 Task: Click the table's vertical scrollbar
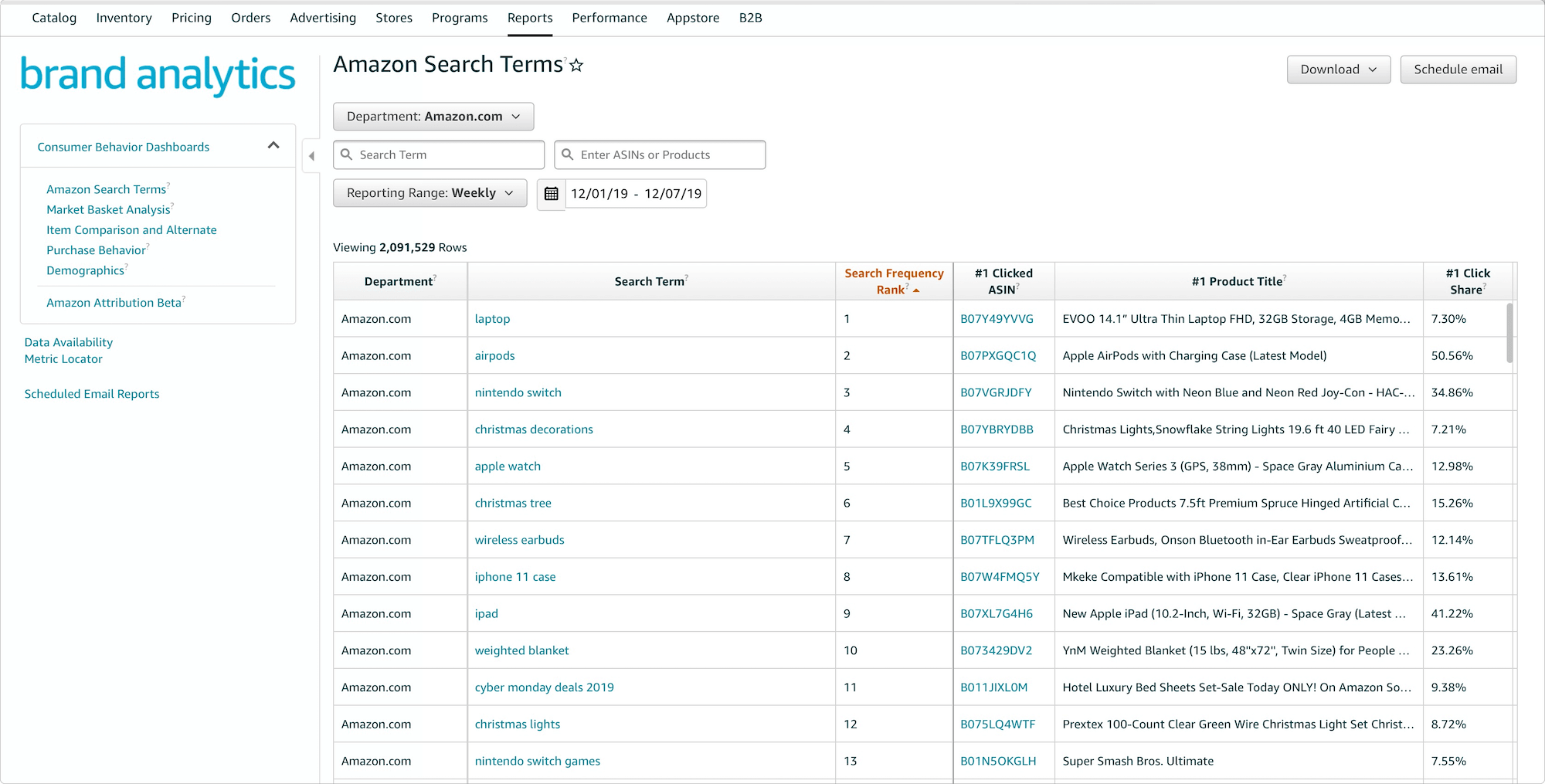tap(1509, 333)
